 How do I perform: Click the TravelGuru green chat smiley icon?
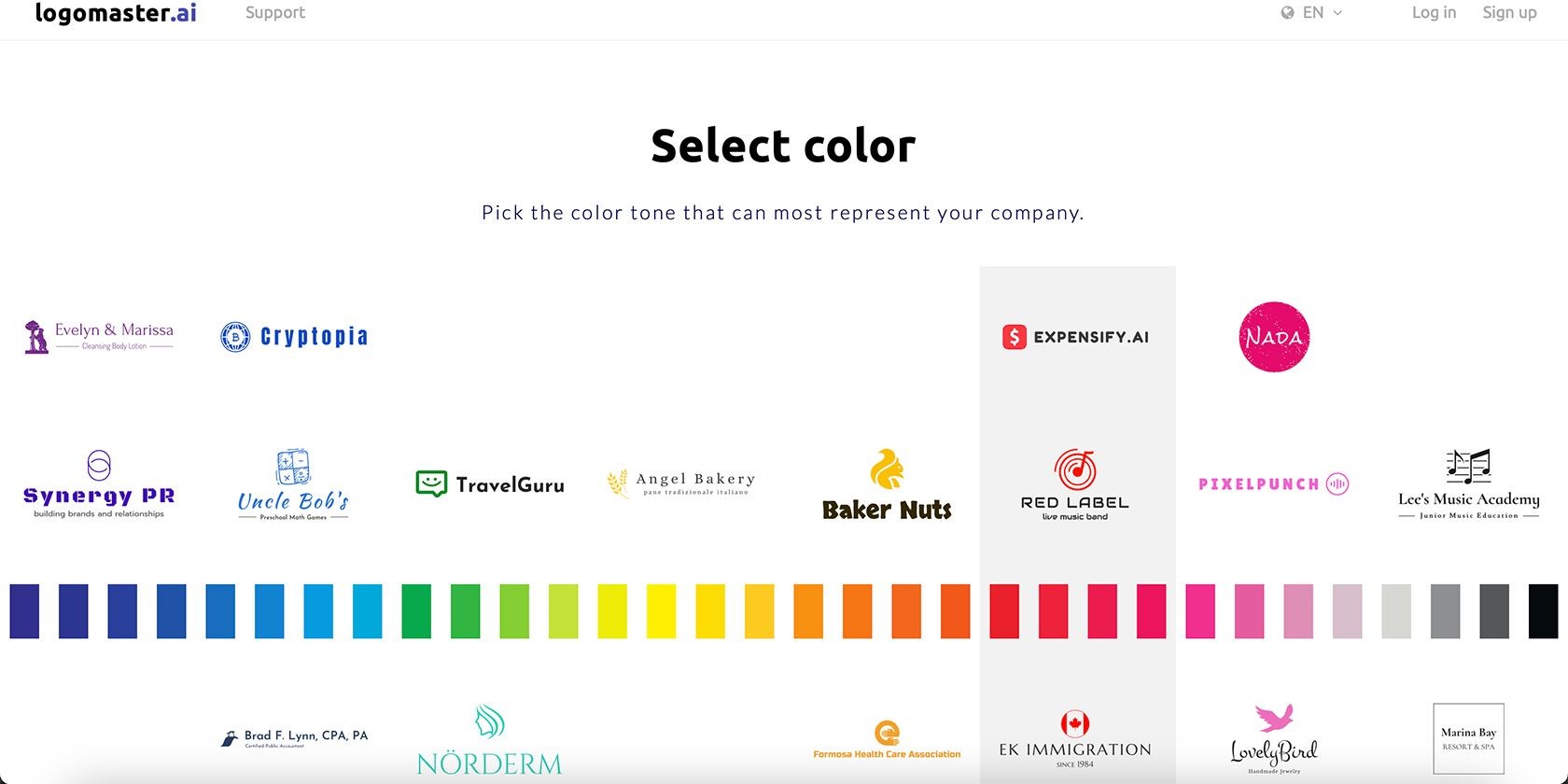431,483
